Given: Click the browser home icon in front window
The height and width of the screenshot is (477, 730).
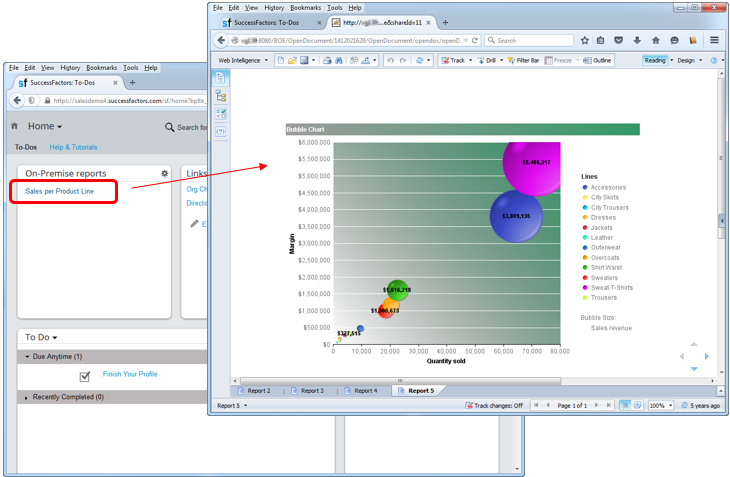Looking at the screenshot, I should point(656,40).
